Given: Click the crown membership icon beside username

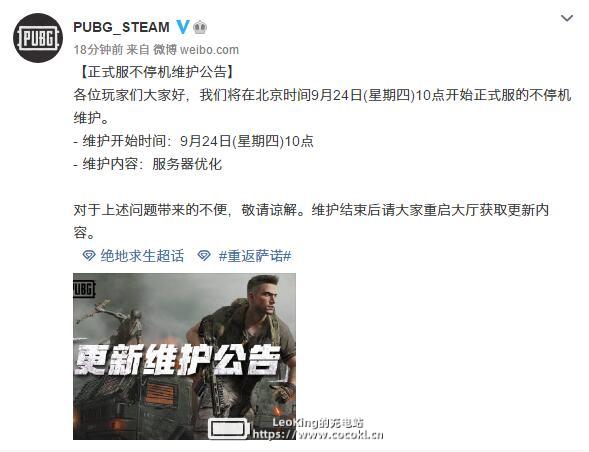Looking at the screenshot, I should pyautogui.click(x=200, y=27).
